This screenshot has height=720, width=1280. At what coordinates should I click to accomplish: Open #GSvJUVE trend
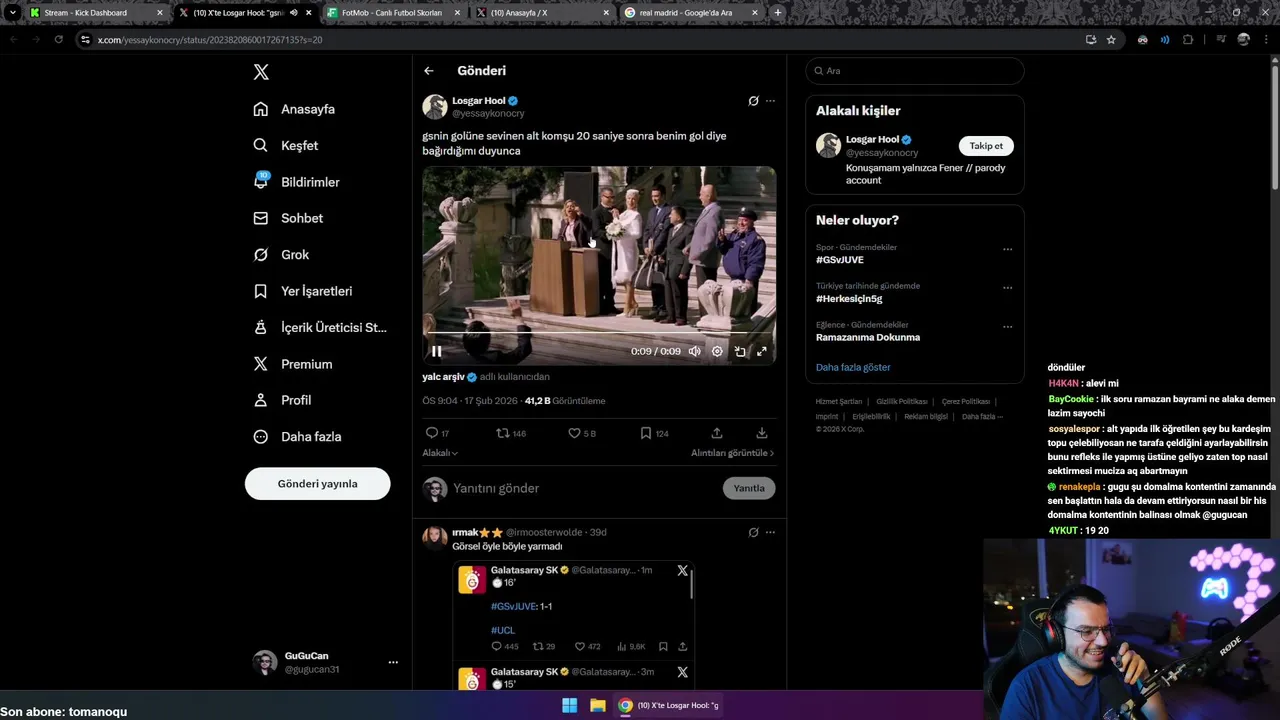840,260
